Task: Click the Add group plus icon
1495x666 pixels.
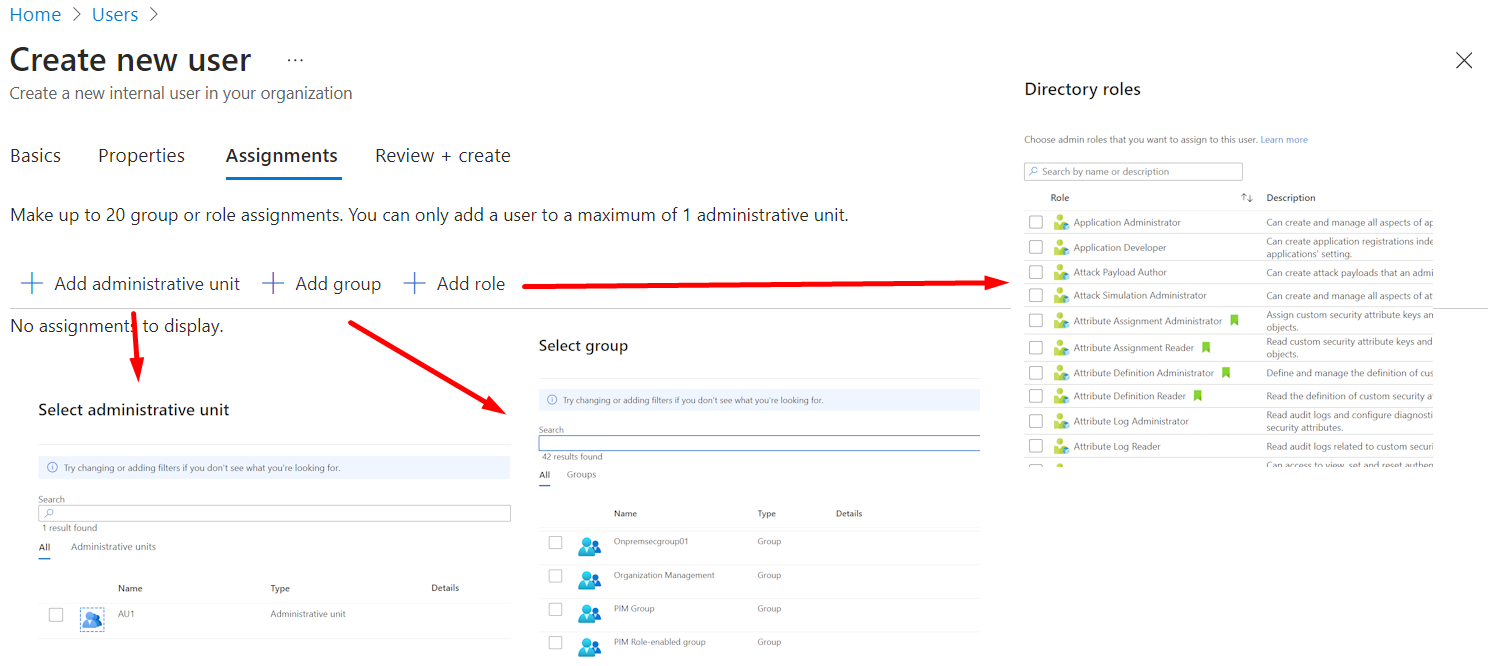Action: (x=273, y=284)
